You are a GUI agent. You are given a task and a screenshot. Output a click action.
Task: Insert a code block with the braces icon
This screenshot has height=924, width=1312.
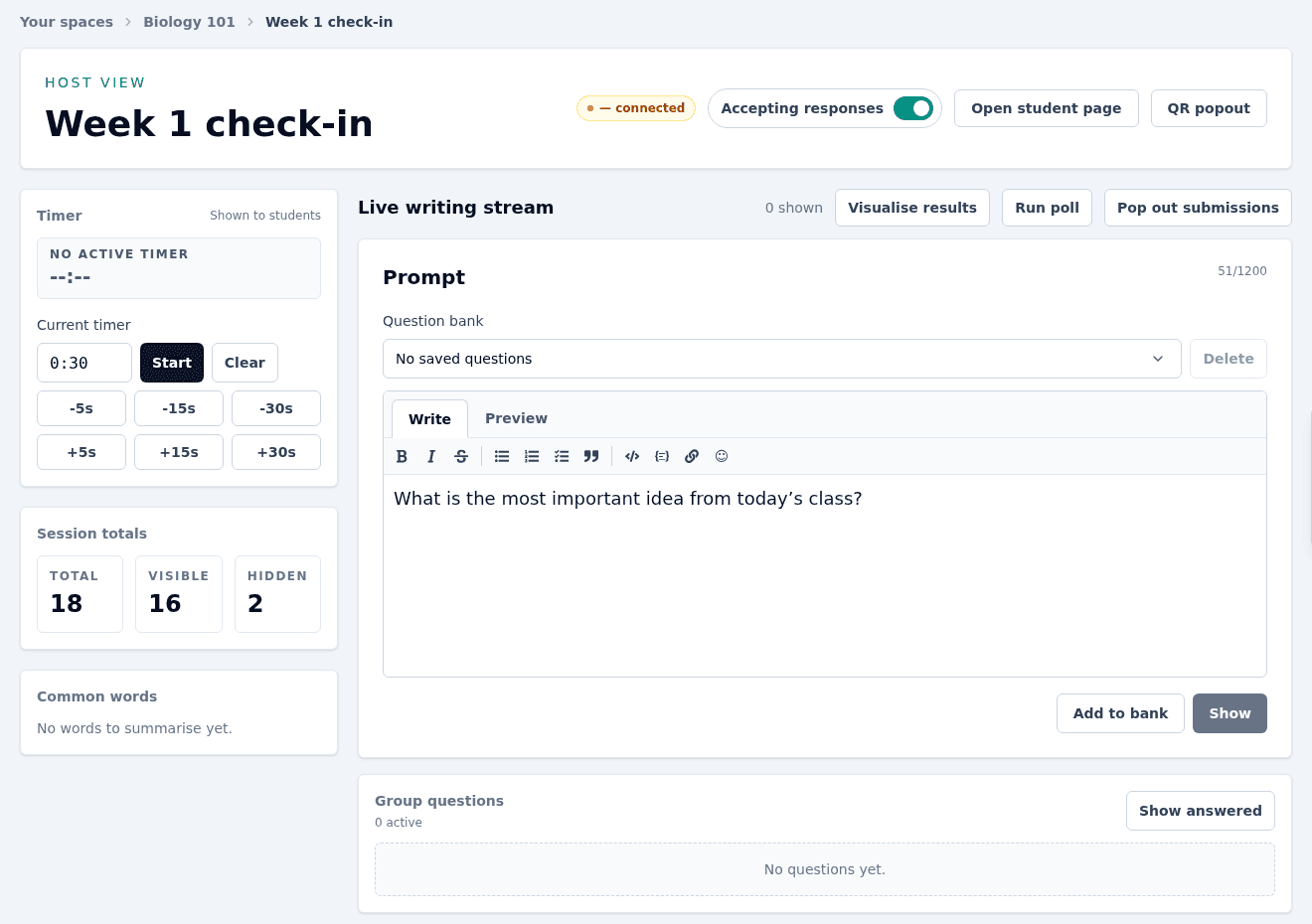[x=662, y=456]
